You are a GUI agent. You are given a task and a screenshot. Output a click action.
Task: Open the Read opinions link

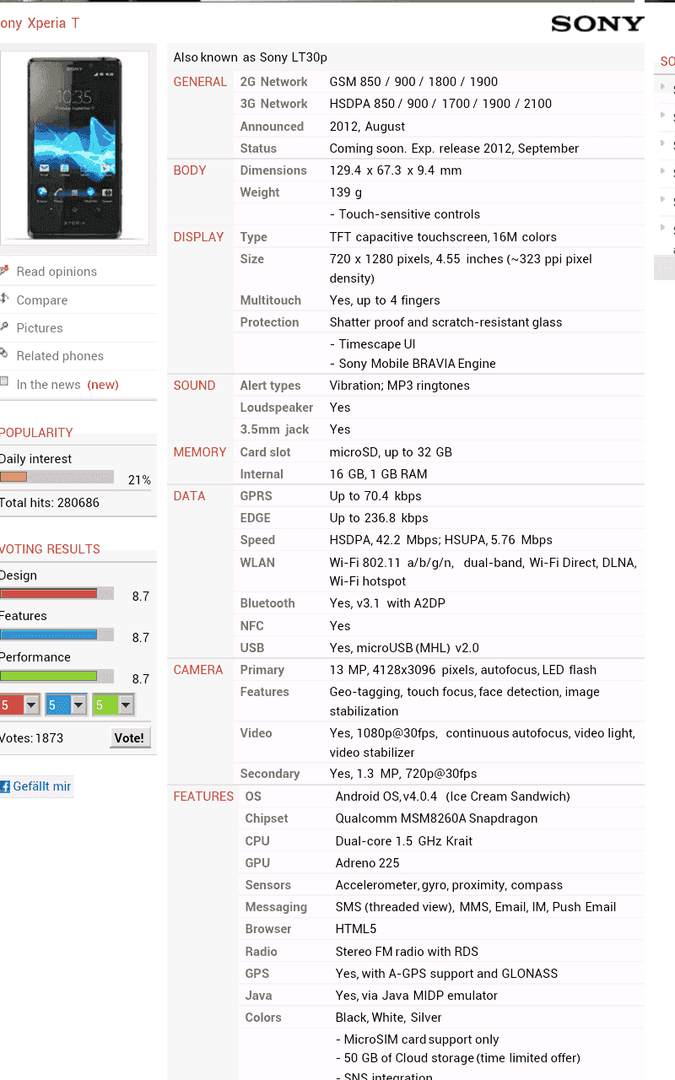click(x=56, y=271)
